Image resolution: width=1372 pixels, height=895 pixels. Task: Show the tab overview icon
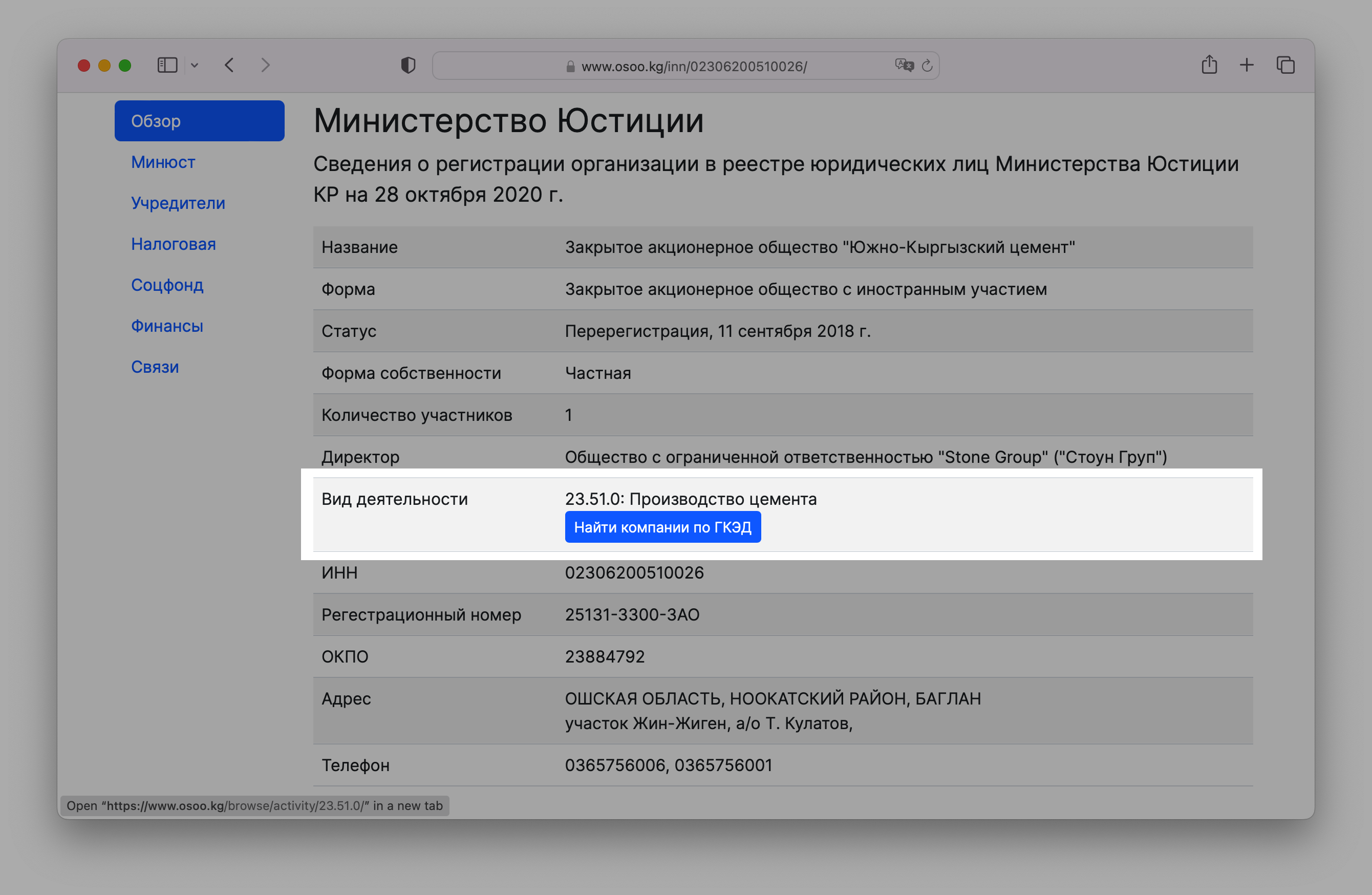(x=1285, y=65)
